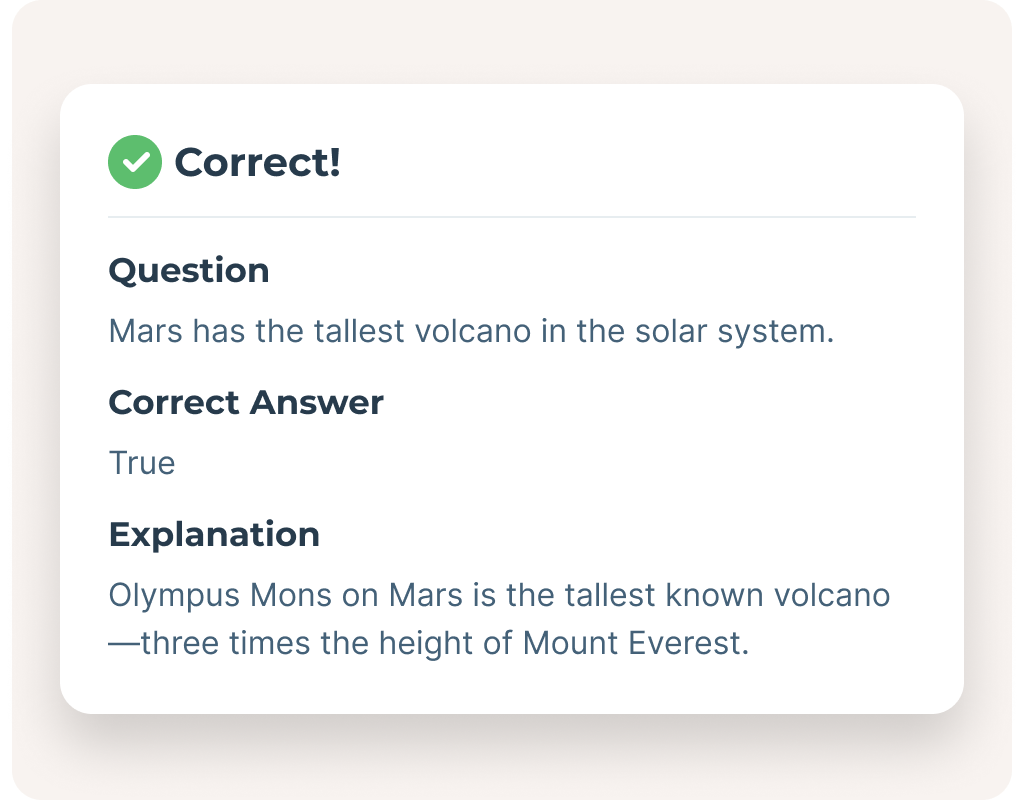Screen dimensions: 1024x806
Task: Click the "Explanation" section label
Action: [x=214, y=534]
